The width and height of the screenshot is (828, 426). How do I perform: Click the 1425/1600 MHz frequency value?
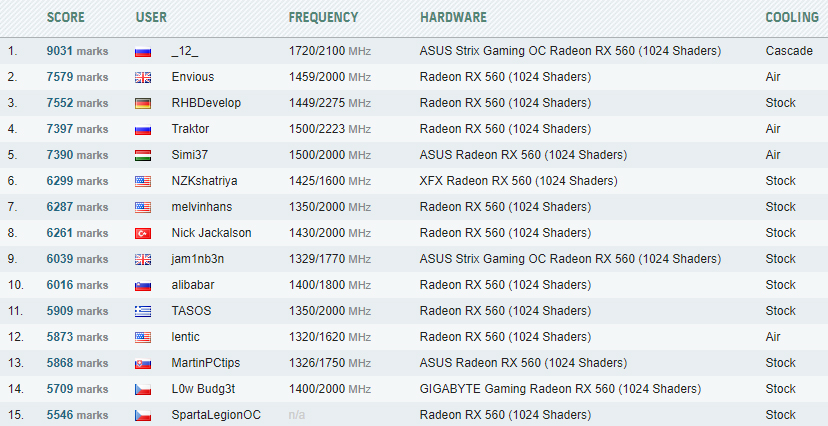click(330, 181)
